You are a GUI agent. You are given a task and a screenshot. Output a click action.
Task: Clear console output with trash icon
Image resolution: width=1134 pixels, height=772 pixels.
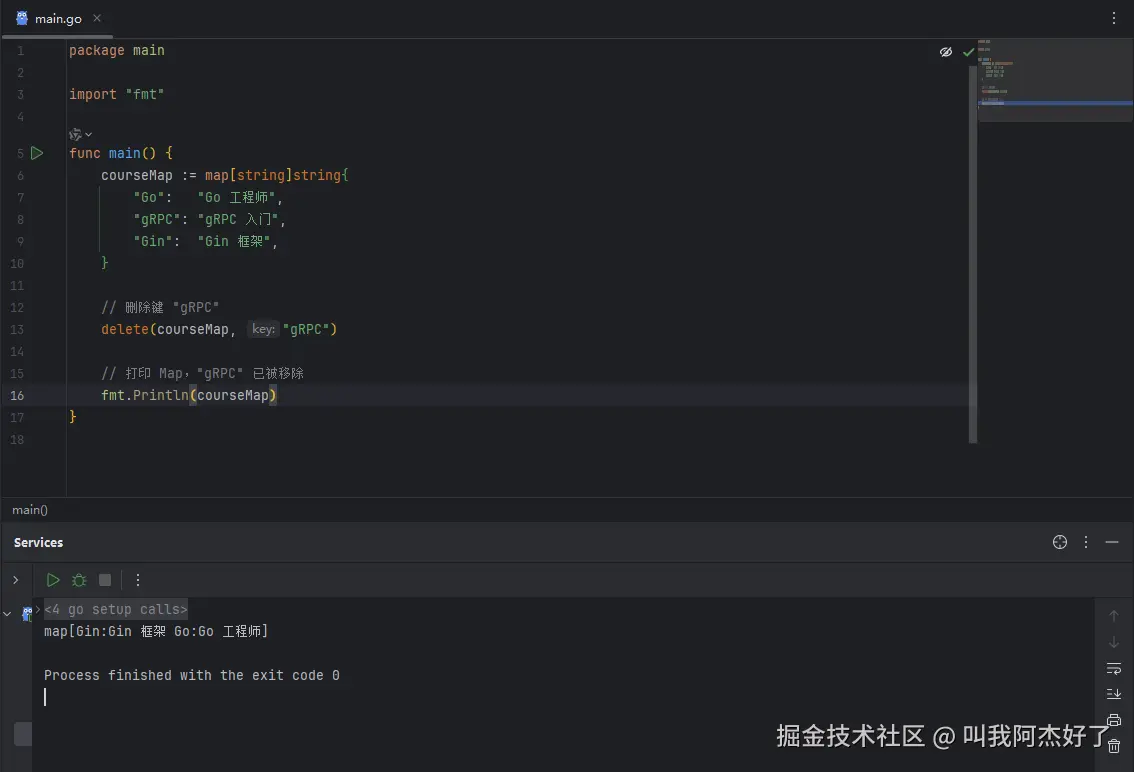[x=1114, y=746]
